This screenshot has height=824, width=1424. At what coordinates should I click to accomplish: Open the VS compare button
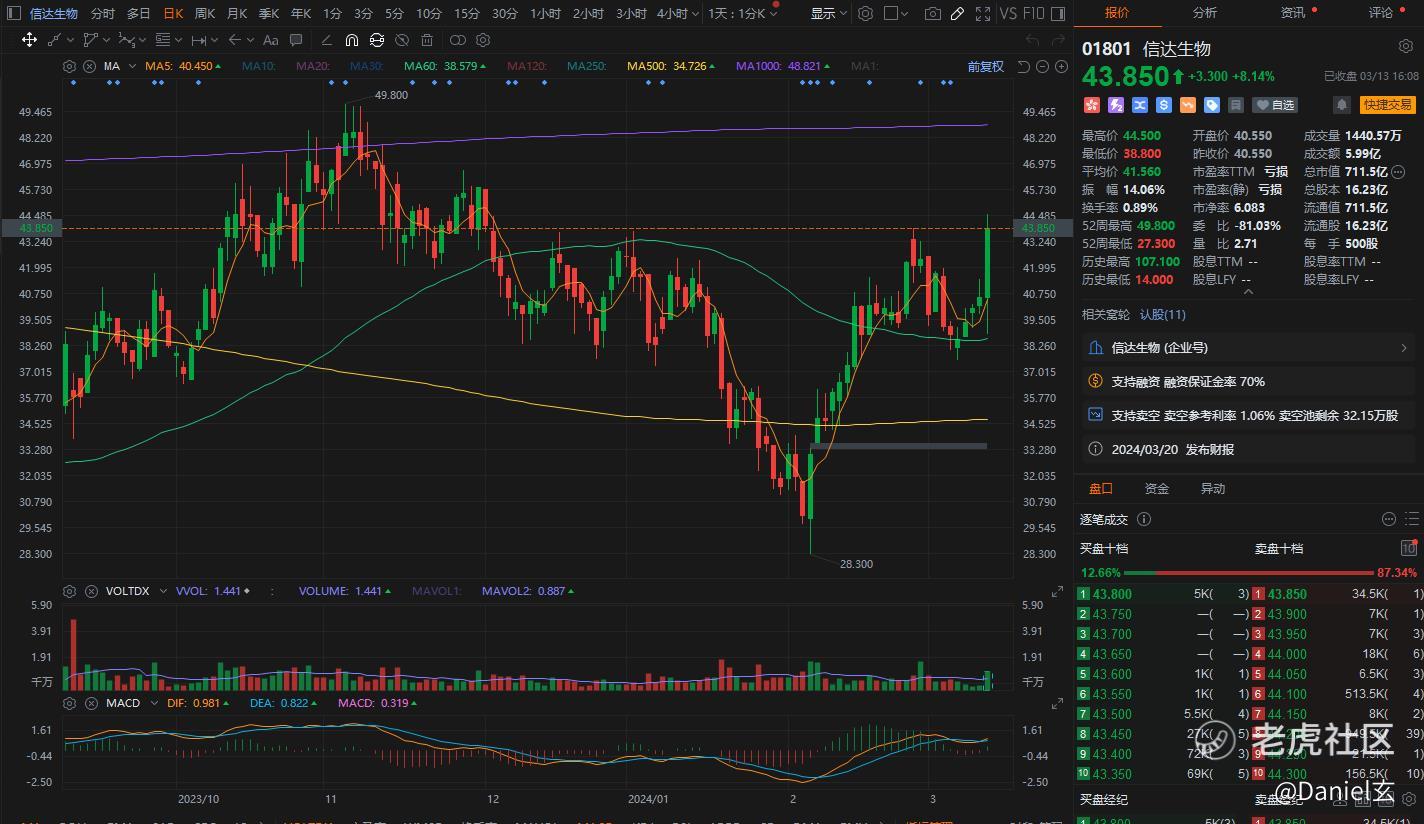(1009, 14)
